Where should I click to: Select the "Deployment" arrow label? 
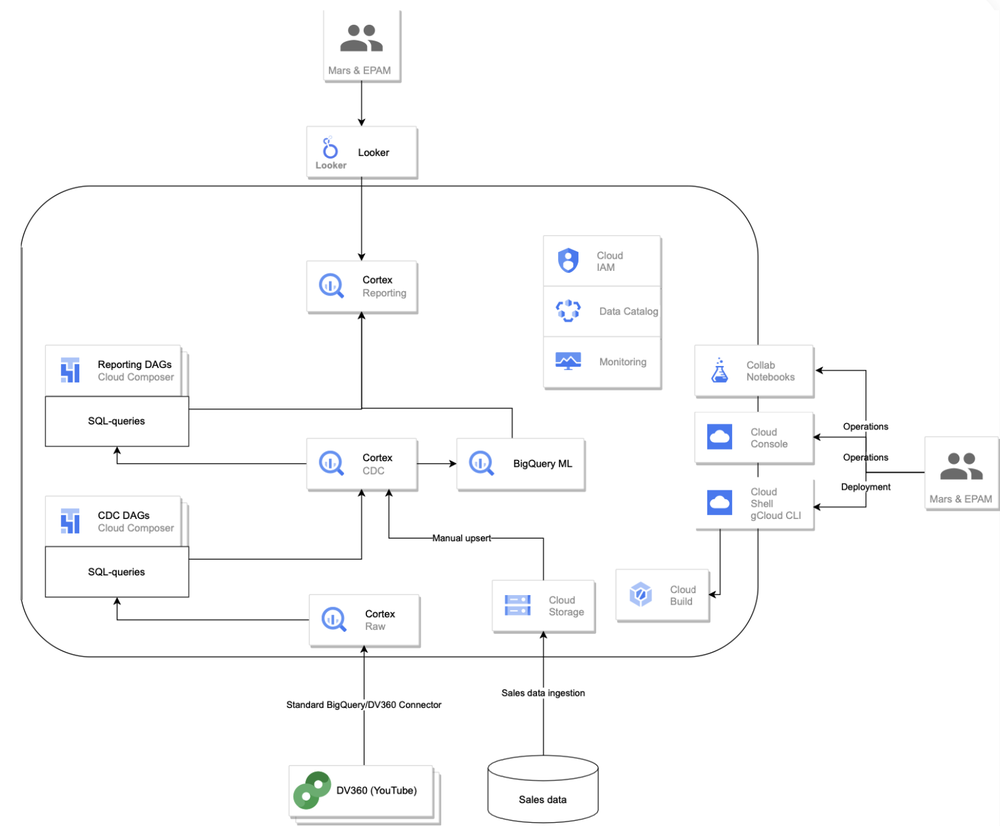click(865, 487)
